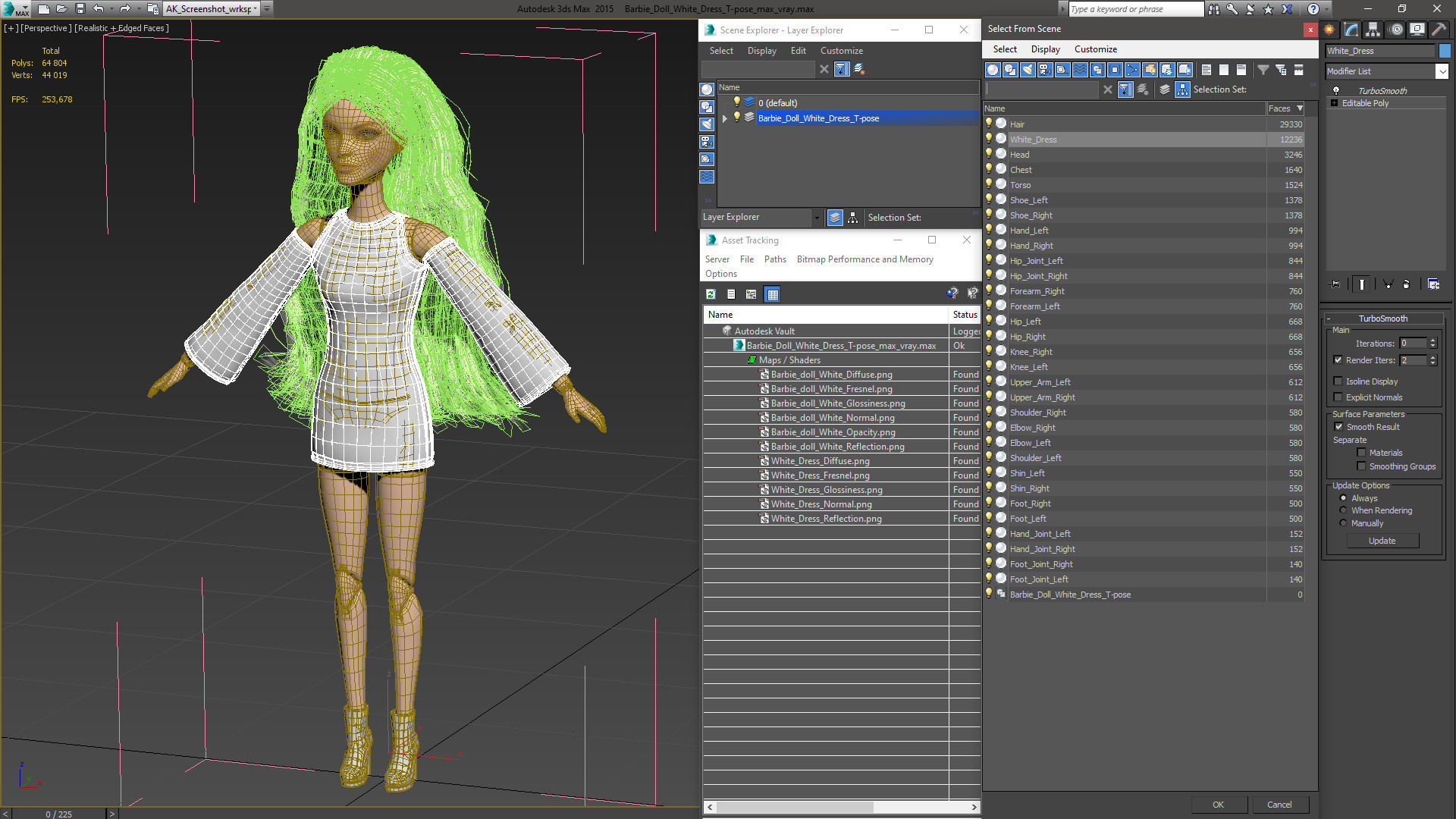1456x819 pixels.
Task: Open the Layer Explorer type dropdown
Action: [x=817, y=218]
